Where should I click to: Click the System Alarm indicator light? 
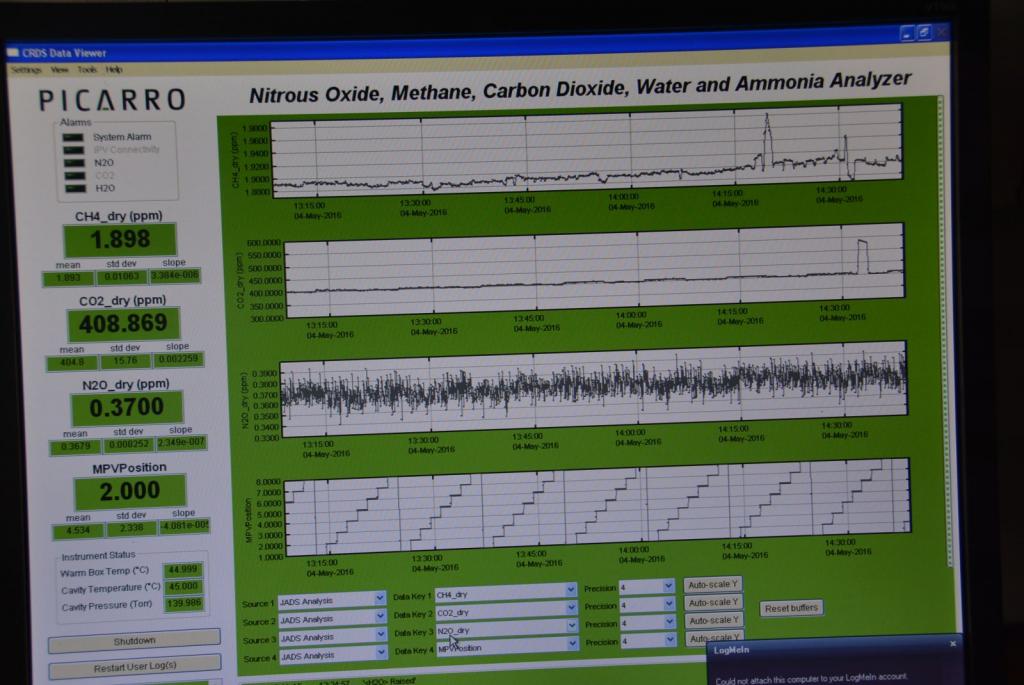pos(73,137)
